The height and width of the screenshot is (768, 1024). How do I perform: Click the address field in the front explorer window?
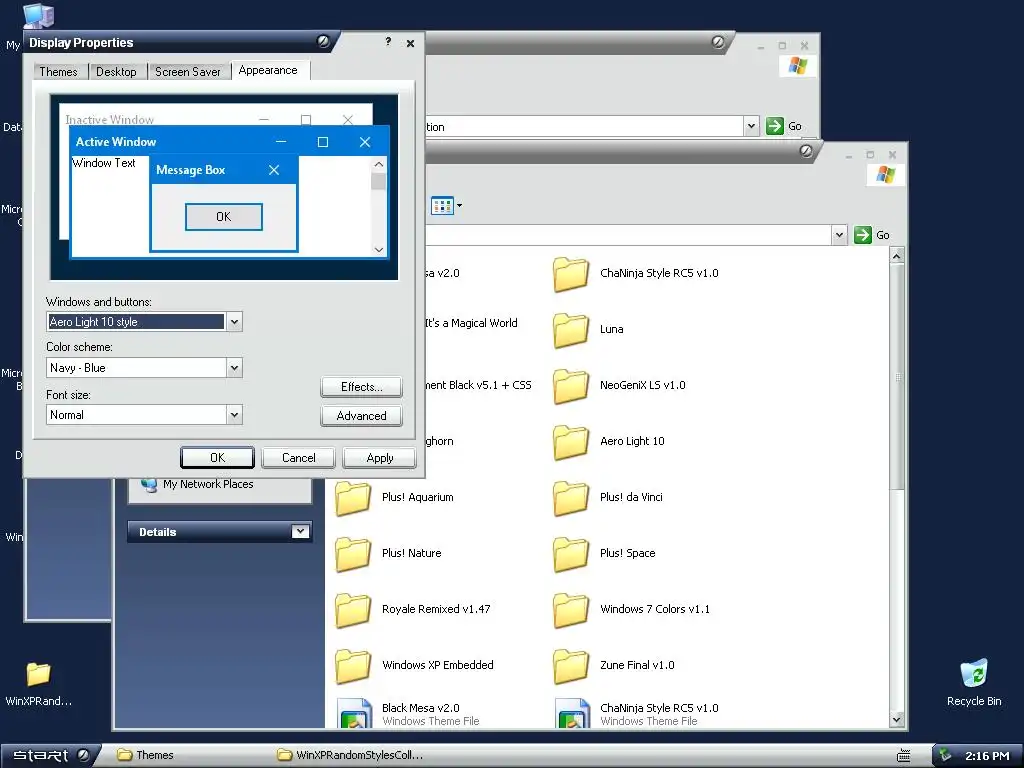[627, 235]
